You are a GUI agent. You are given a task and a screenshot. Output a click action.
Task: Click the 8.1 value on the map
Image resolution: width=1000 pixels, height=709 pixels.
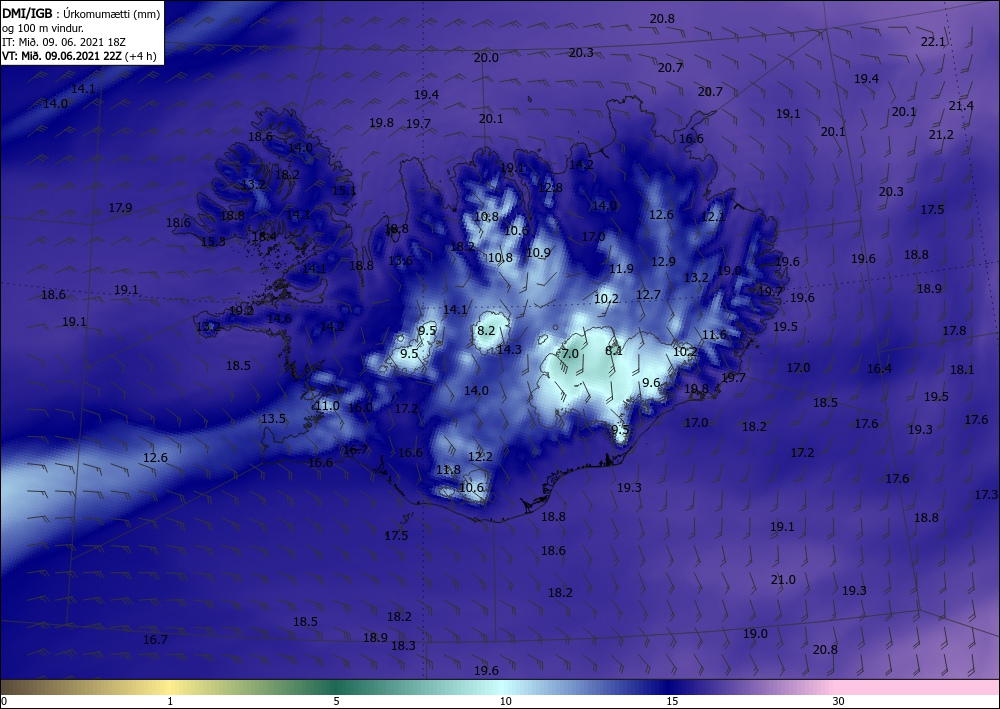tap(614, 351)
